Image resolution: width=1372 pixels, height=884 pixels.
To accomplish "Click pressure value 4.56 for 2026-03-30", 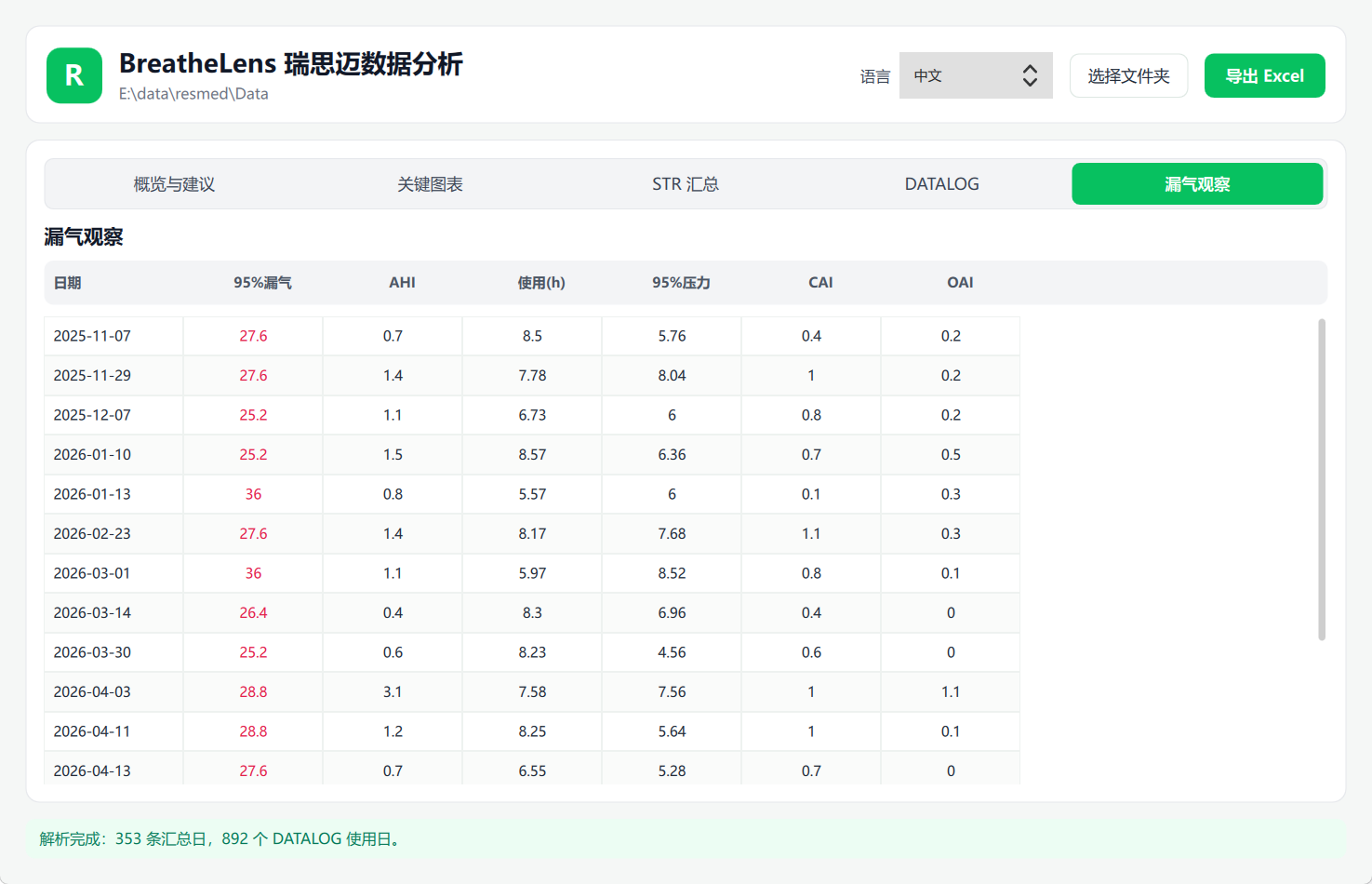I will 672,652.
